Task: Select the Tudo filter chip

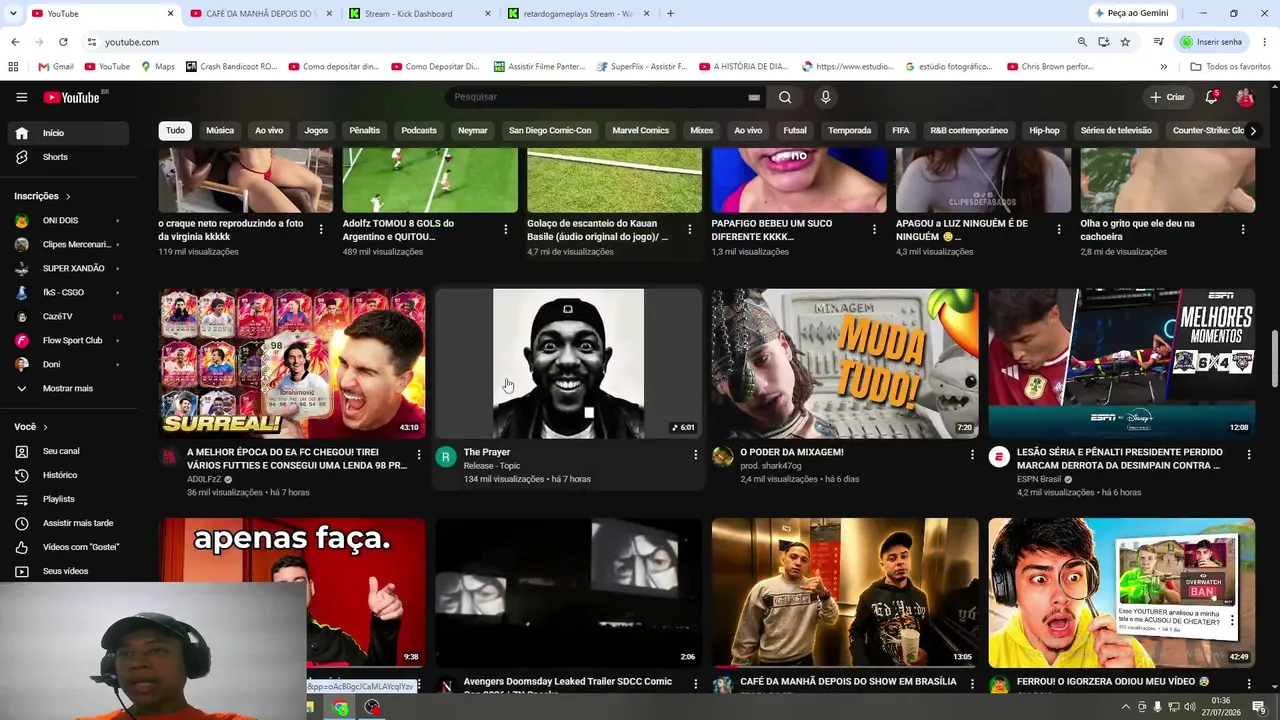Action: coord(175,131)
